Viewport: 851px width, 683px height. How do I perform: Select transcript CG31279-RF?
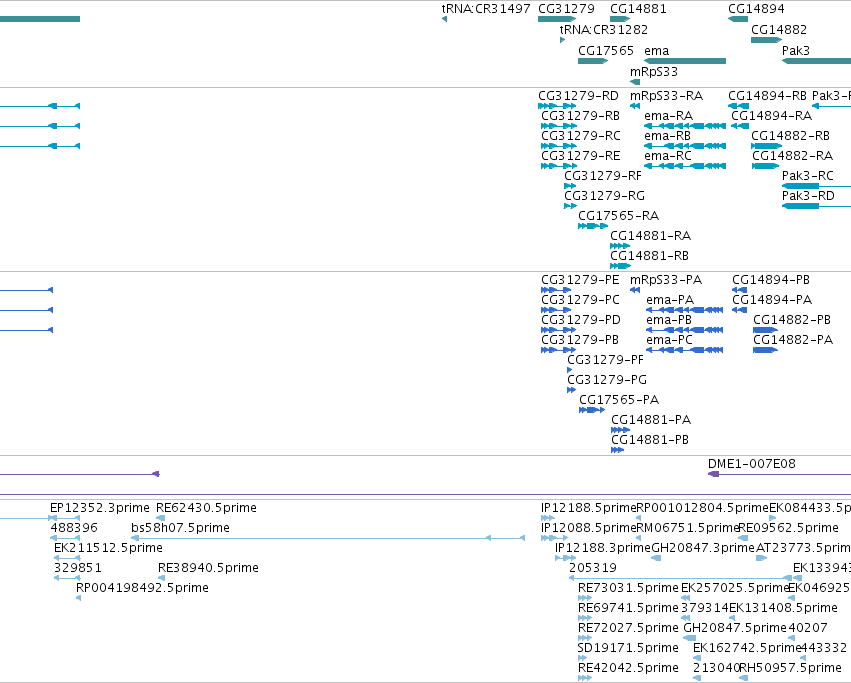pyautogui.click(x=602, y=176)
